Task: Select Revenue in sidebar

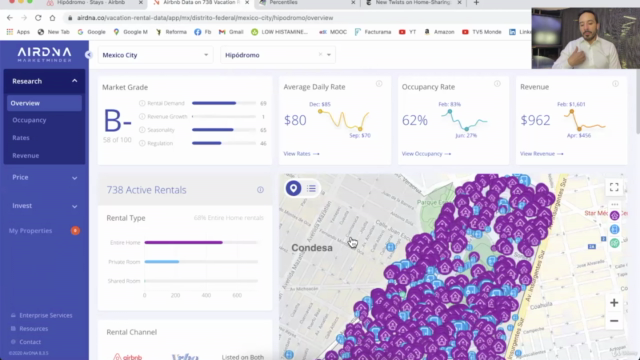Action: point(26,156)
